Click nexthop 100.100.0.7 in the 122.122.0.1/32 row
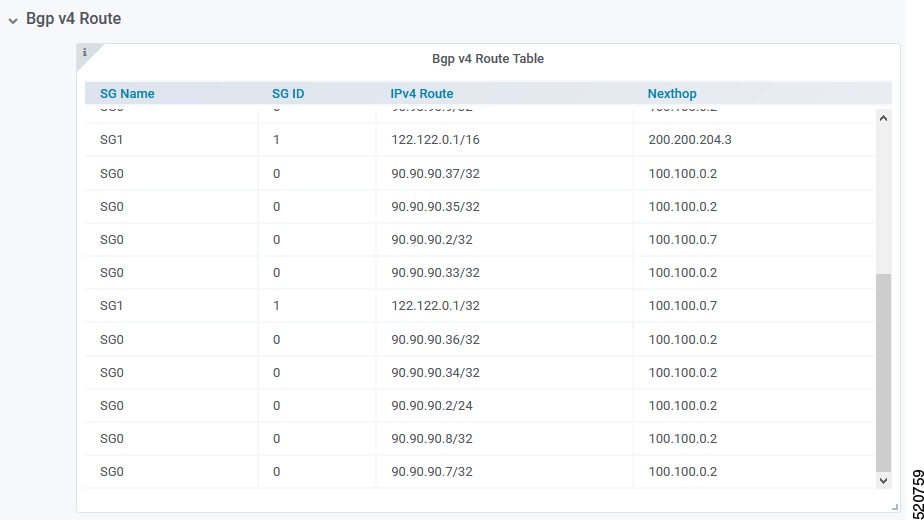The image size is (924, 520). pyautogui.click(x=682, y=305)
